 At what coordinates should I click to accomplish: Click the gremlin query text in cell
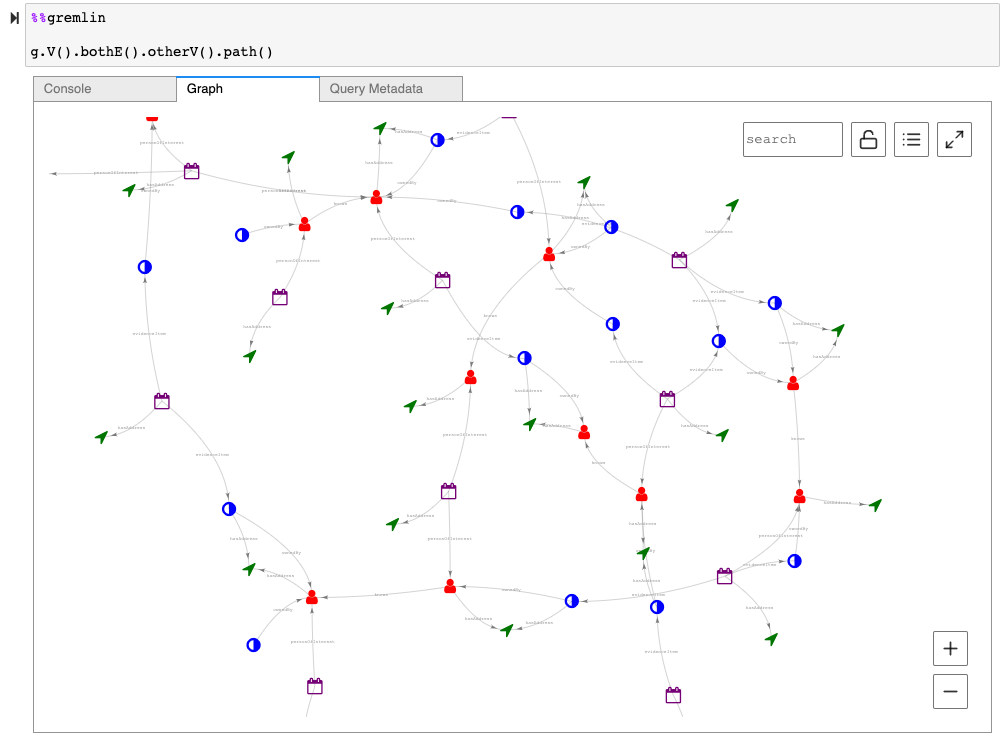[152, 51]
